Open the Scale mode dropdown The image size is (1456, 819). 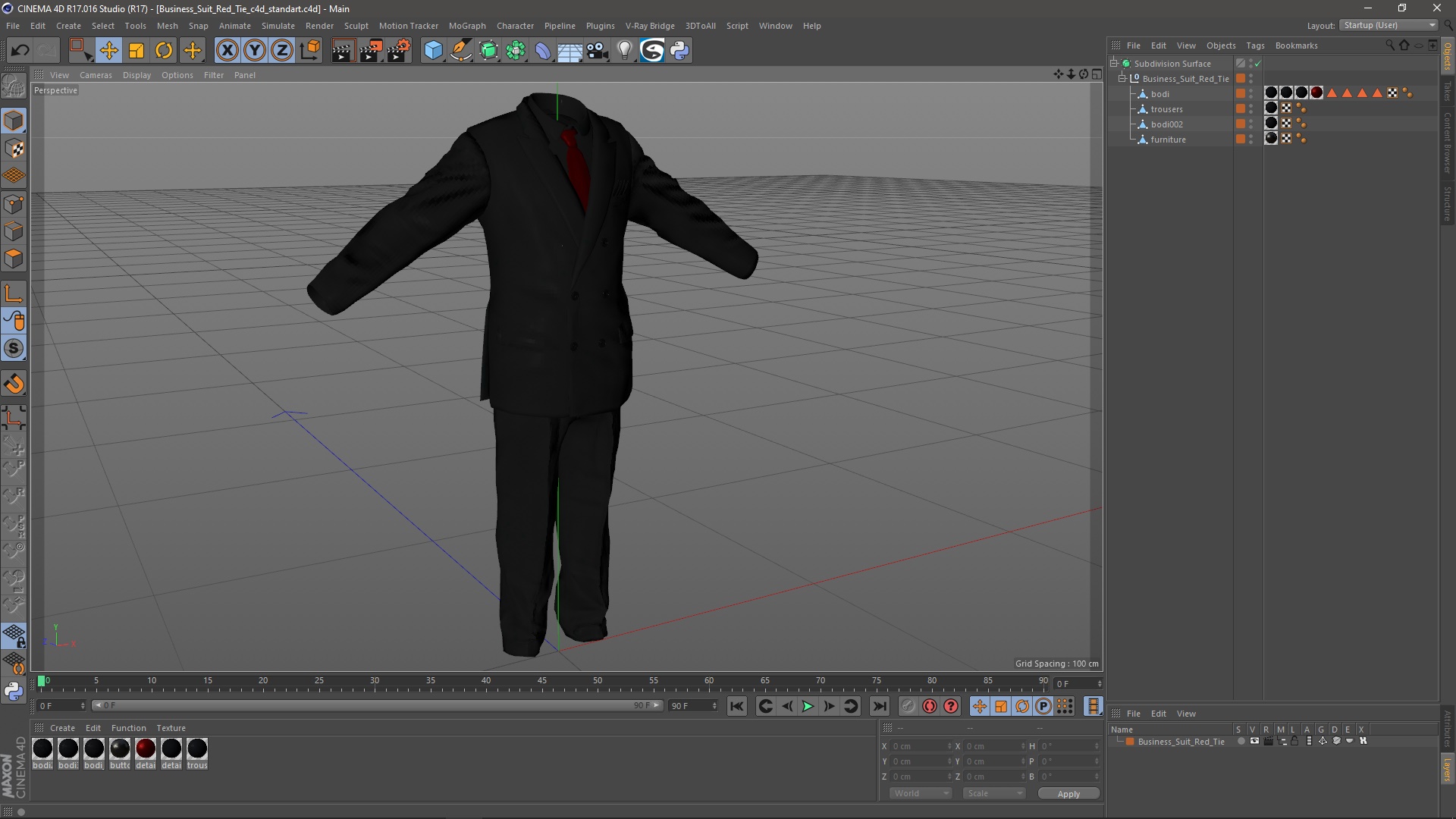pos(994,793)
